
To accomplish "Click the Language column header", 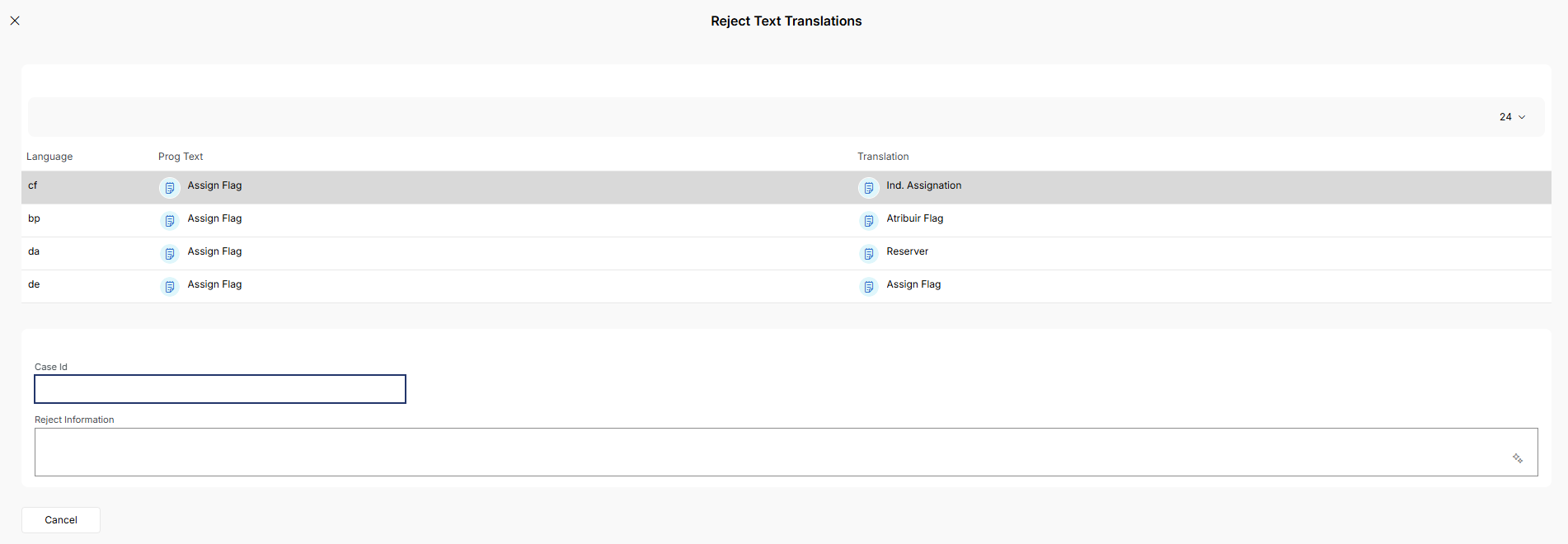I will [x=49, y=157].
